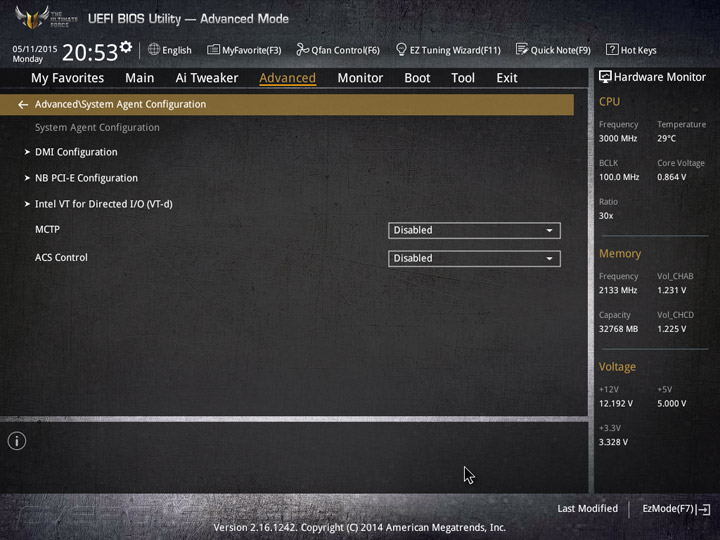The height and width of the screenshot is (540, 720).
Task: Click Vol_CHCD value 1.225 V
Action: (x=671, y=329)
